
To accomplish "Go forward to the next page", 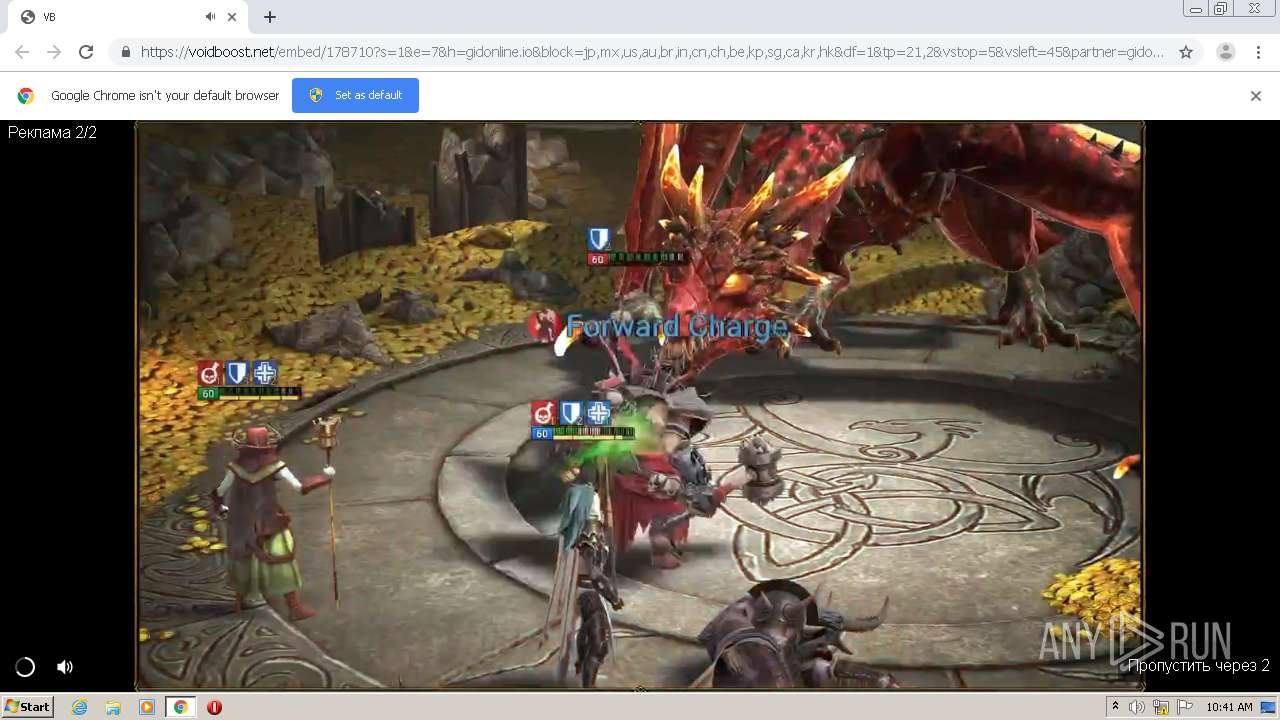I will (54, 52).
